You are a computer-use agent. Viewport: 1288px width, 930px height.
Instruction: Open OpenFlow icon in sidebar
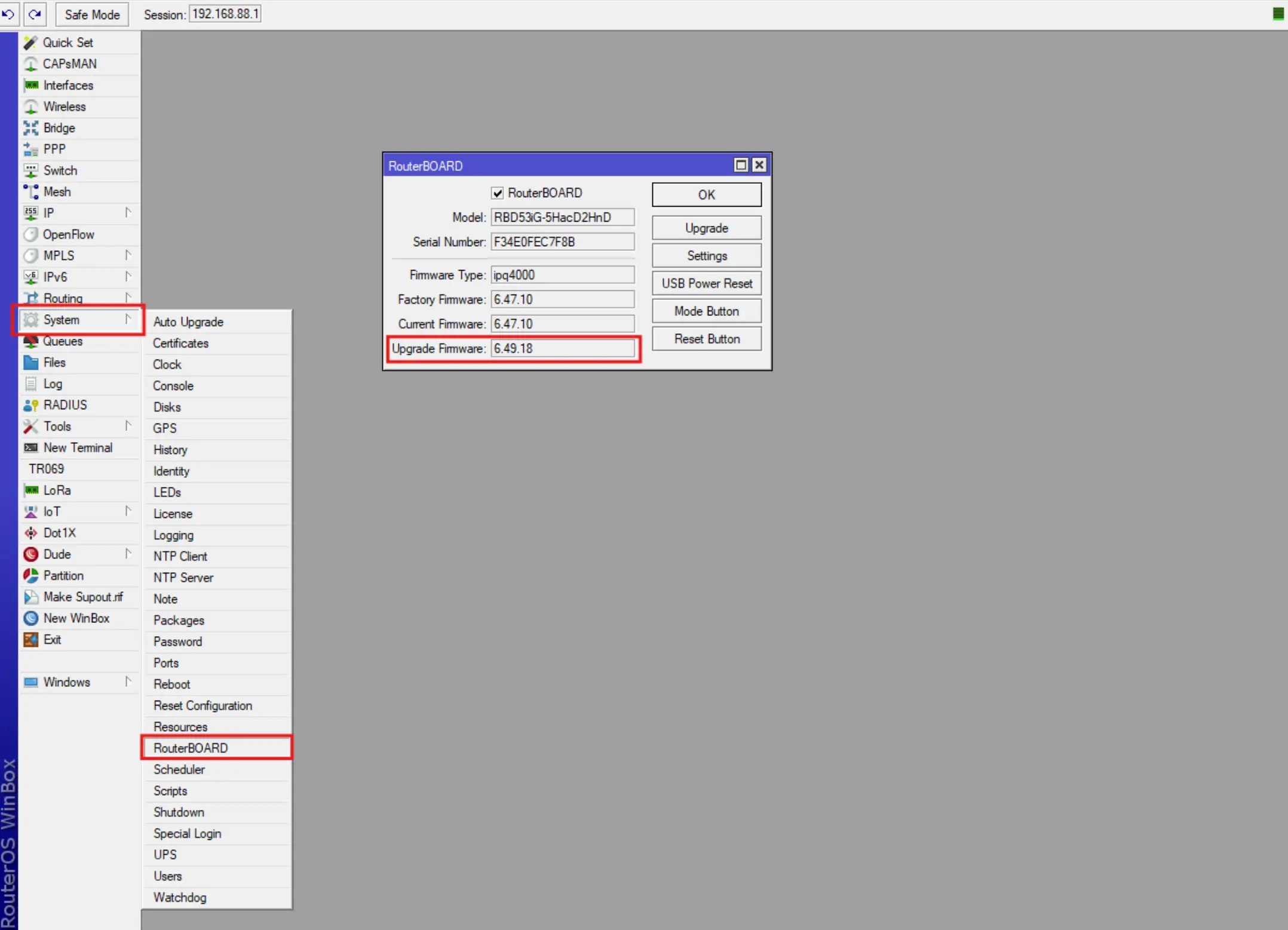click(30, 235)
